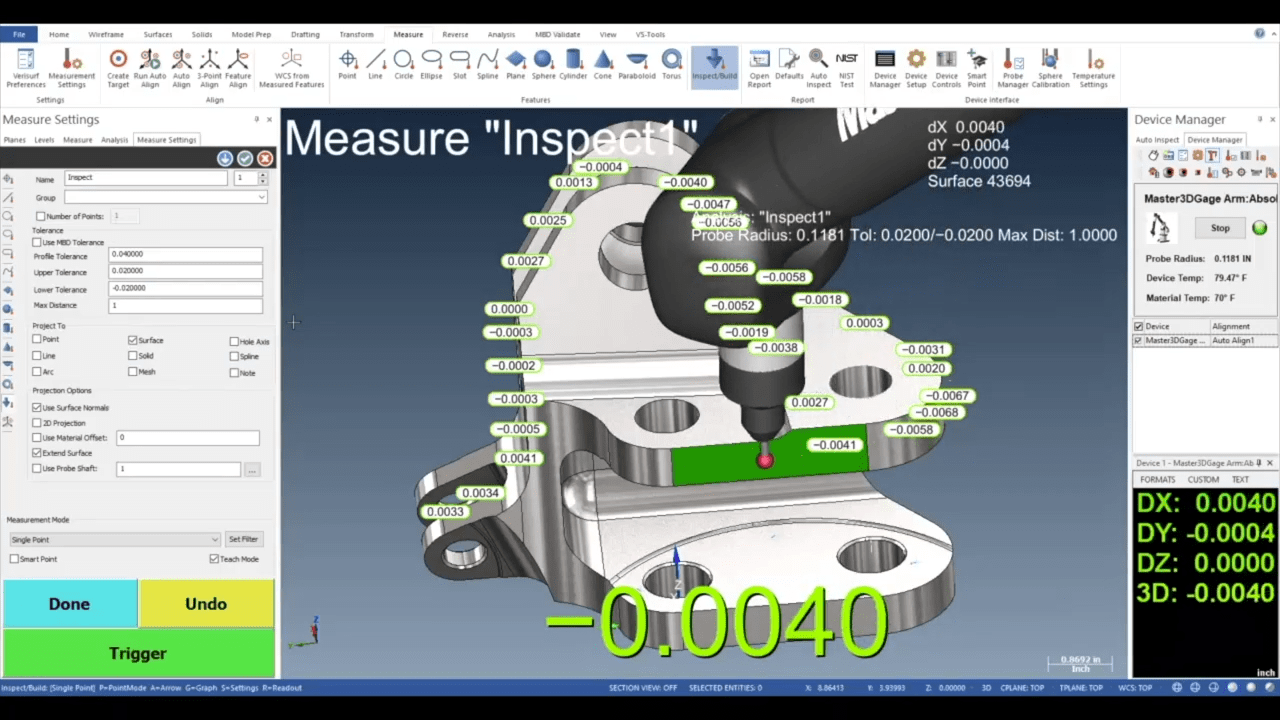Click the Create Target tool
This screenshot has width=1280, height=720.
pyautogui.click(x=118, y=68)
